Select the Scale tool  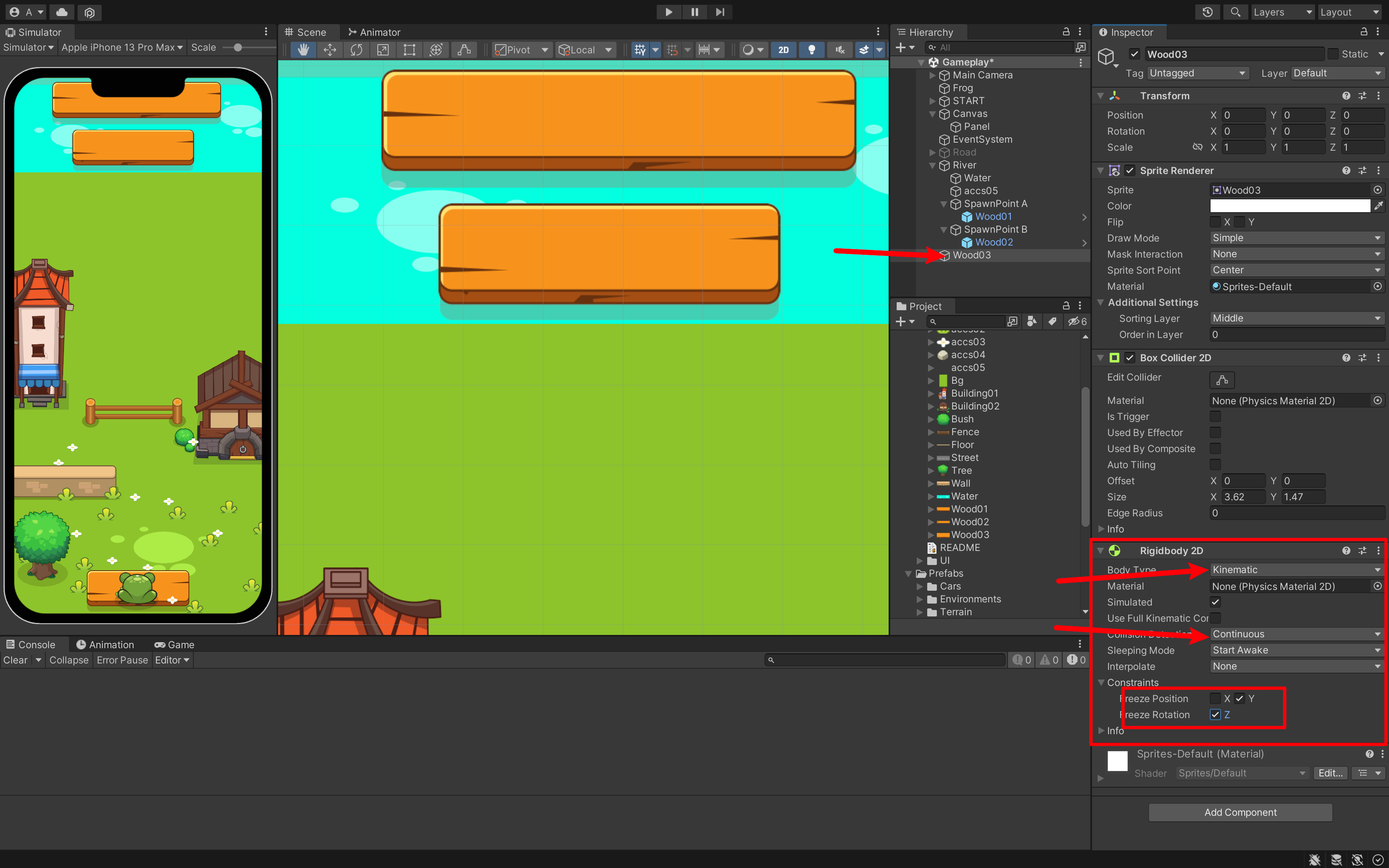pyautogui.click(x=383, y=50)
